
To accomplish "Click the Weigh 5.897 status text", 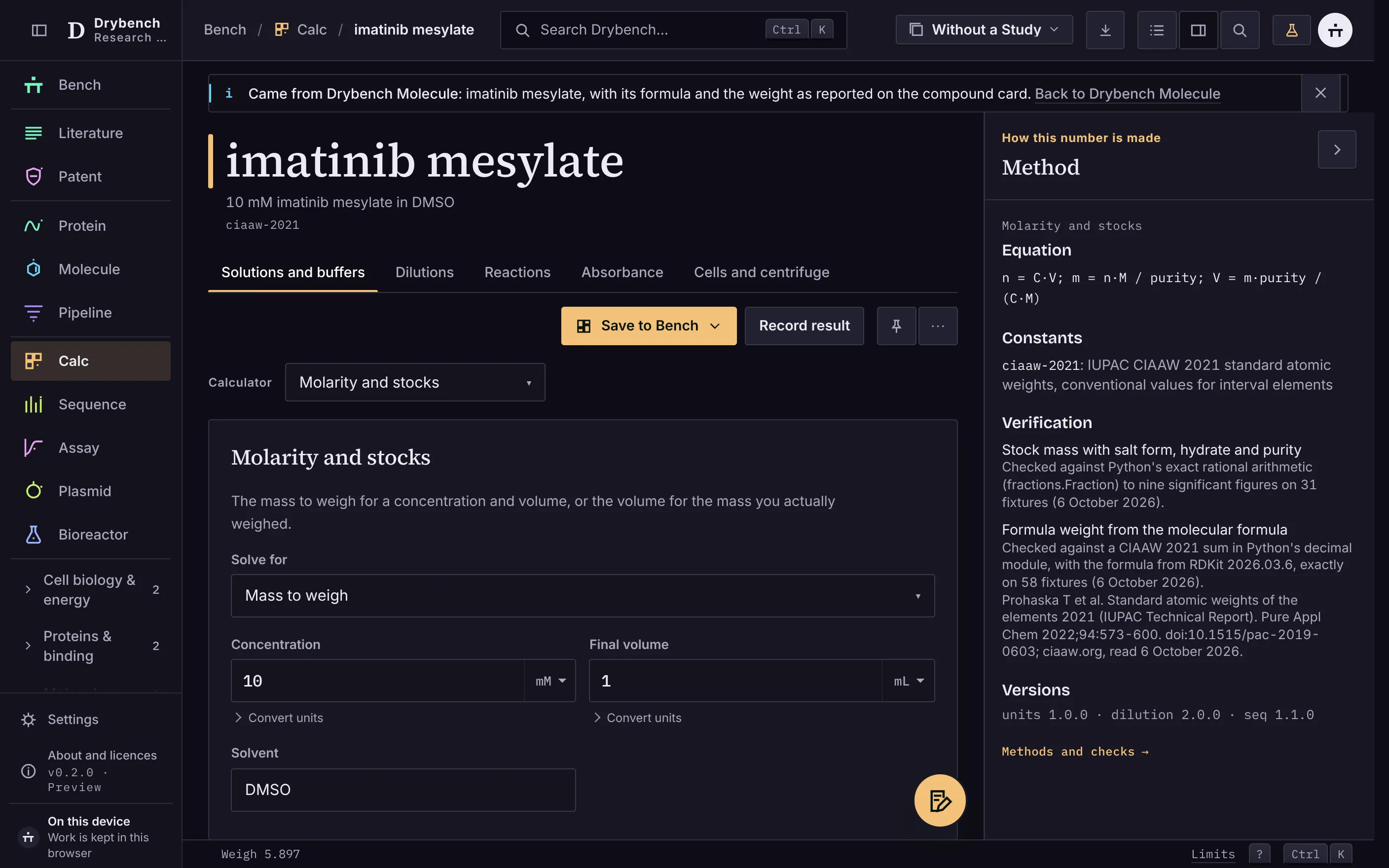I will coord(260,854).
